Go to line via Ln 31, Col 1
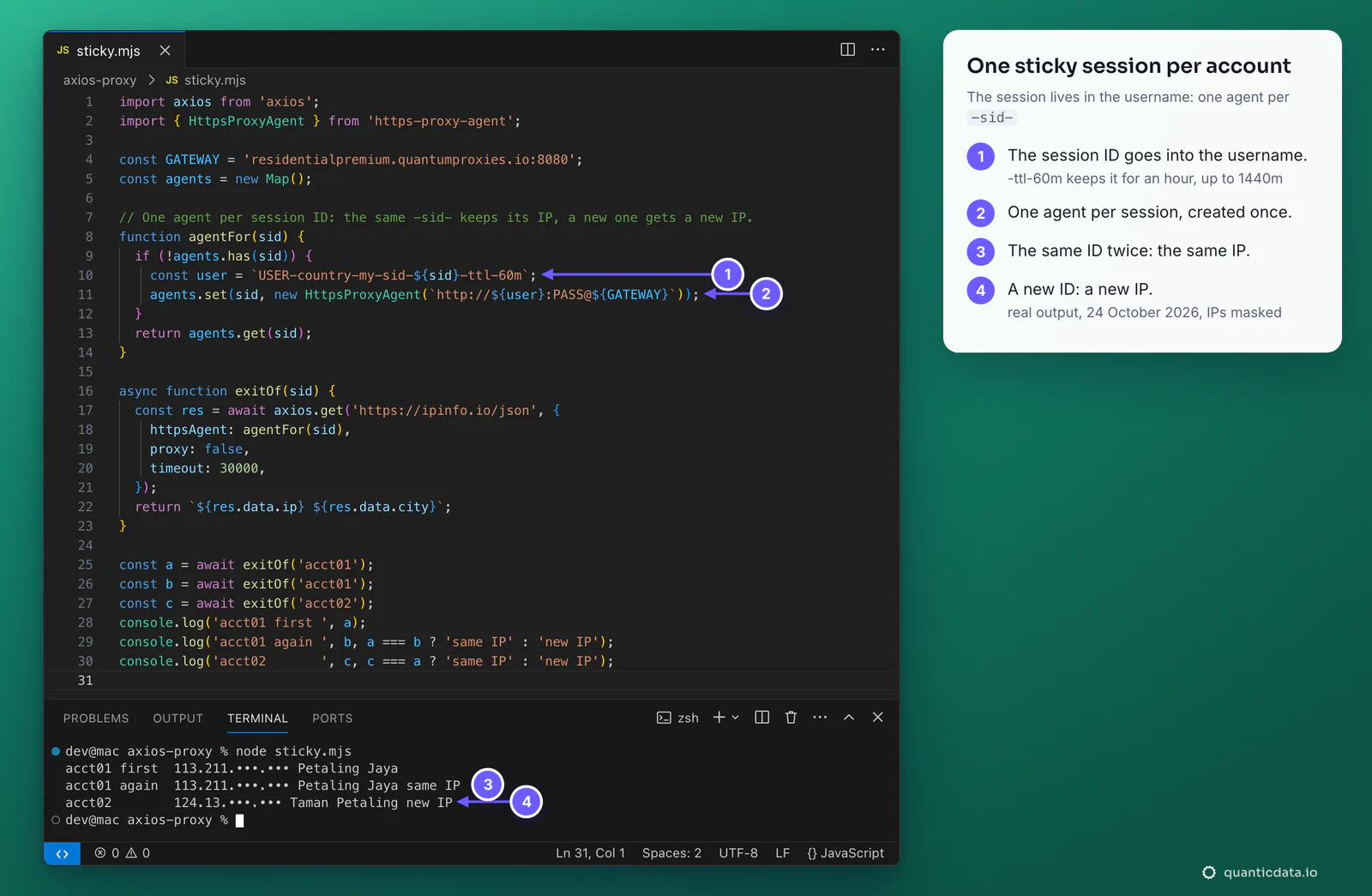Viewport: 1372px width, 896px height. click(590, 853)
